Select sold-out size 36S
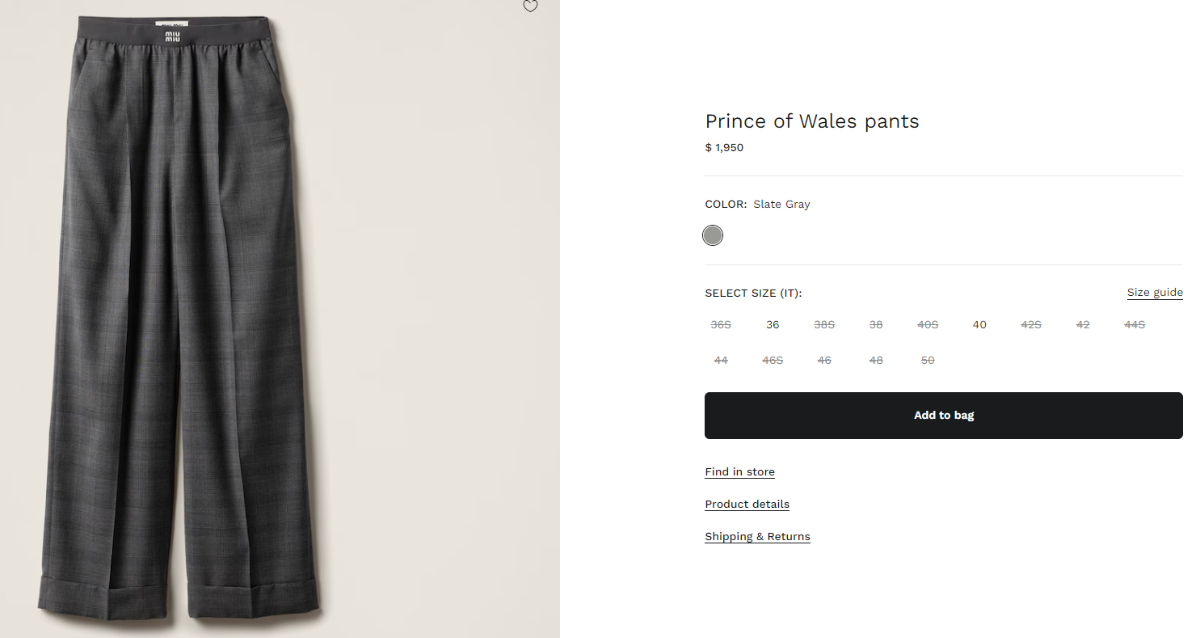1200x638 pixels. pyautogui.click(x=721, y=325)
